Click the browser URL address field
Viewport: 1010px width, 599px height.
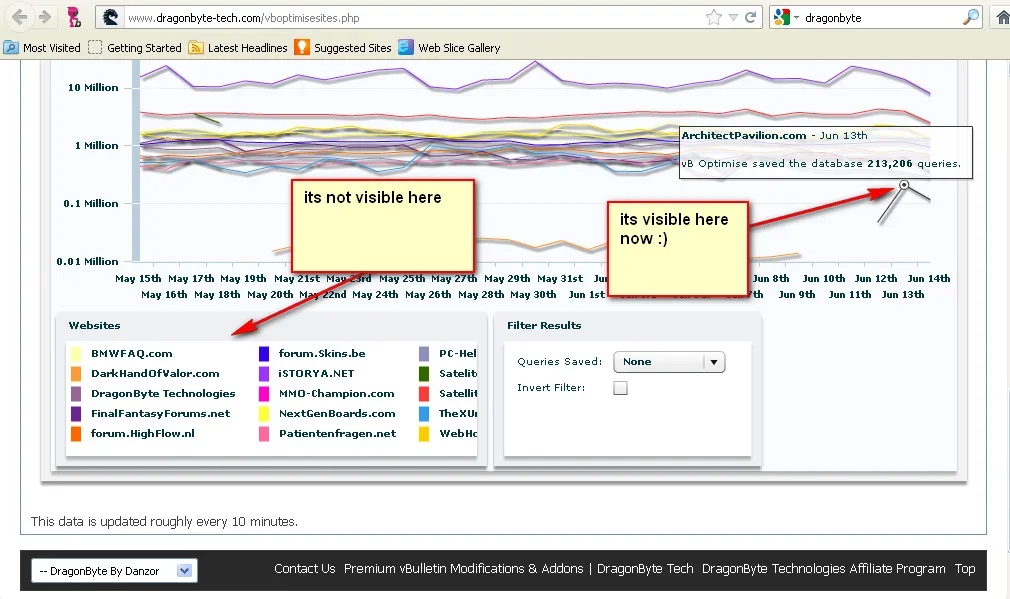(412, 18)
